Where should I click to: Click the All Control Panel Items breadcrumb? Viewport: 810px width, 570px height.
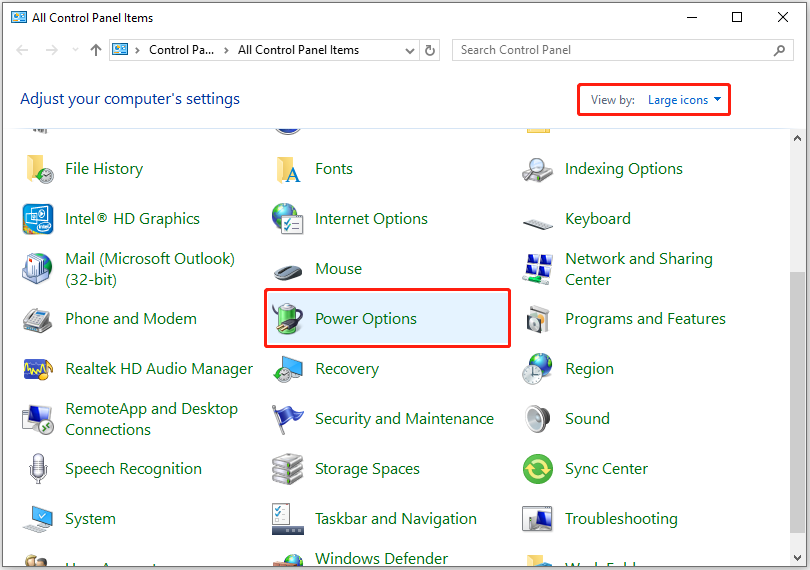tap(298, 50)
